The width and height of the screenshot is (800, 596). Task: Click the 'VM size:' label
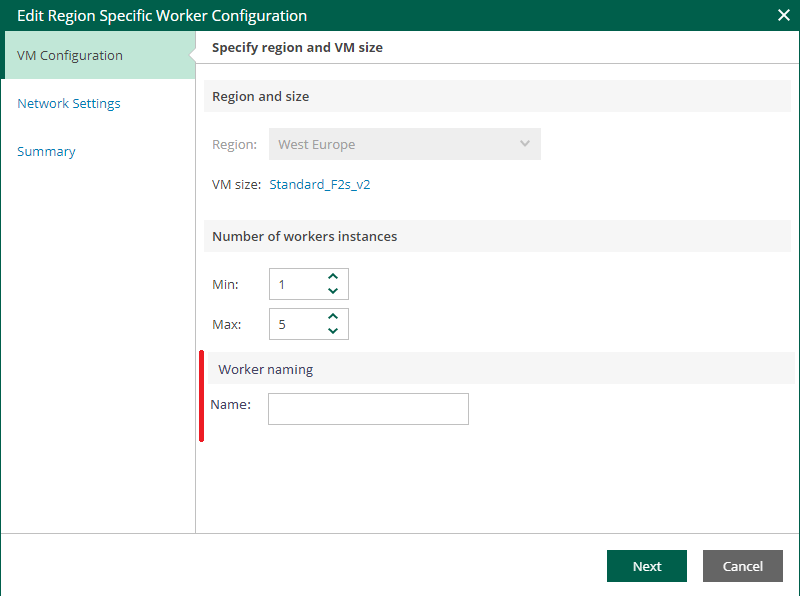click(236, 184)
